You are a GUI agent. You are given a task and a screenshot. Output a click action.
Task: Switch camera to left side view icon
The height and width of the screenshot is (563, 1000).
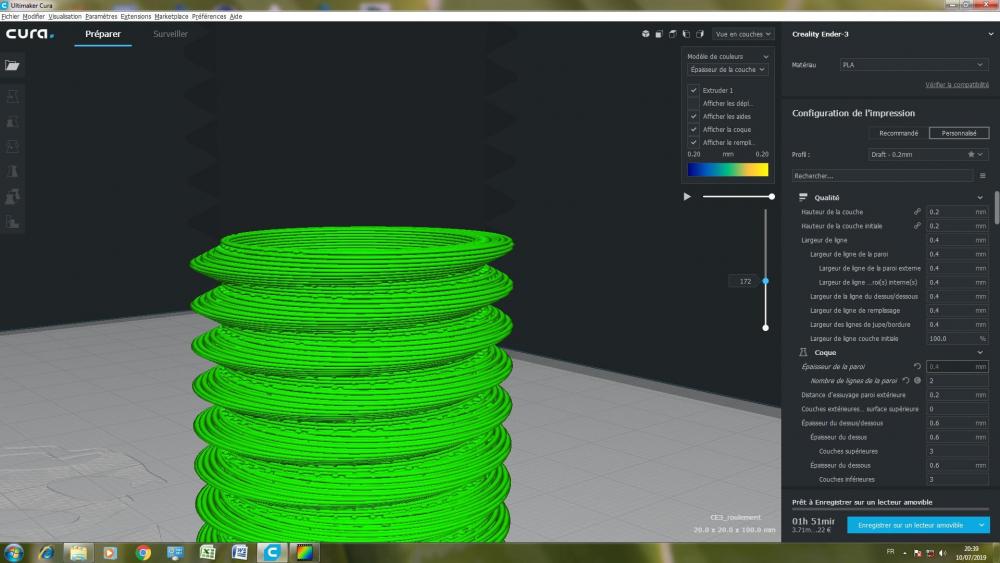[686, 34]
